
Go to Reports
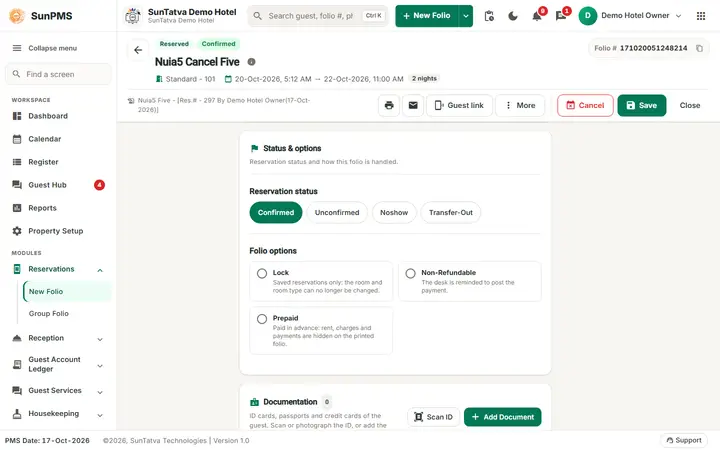point(42,208)
